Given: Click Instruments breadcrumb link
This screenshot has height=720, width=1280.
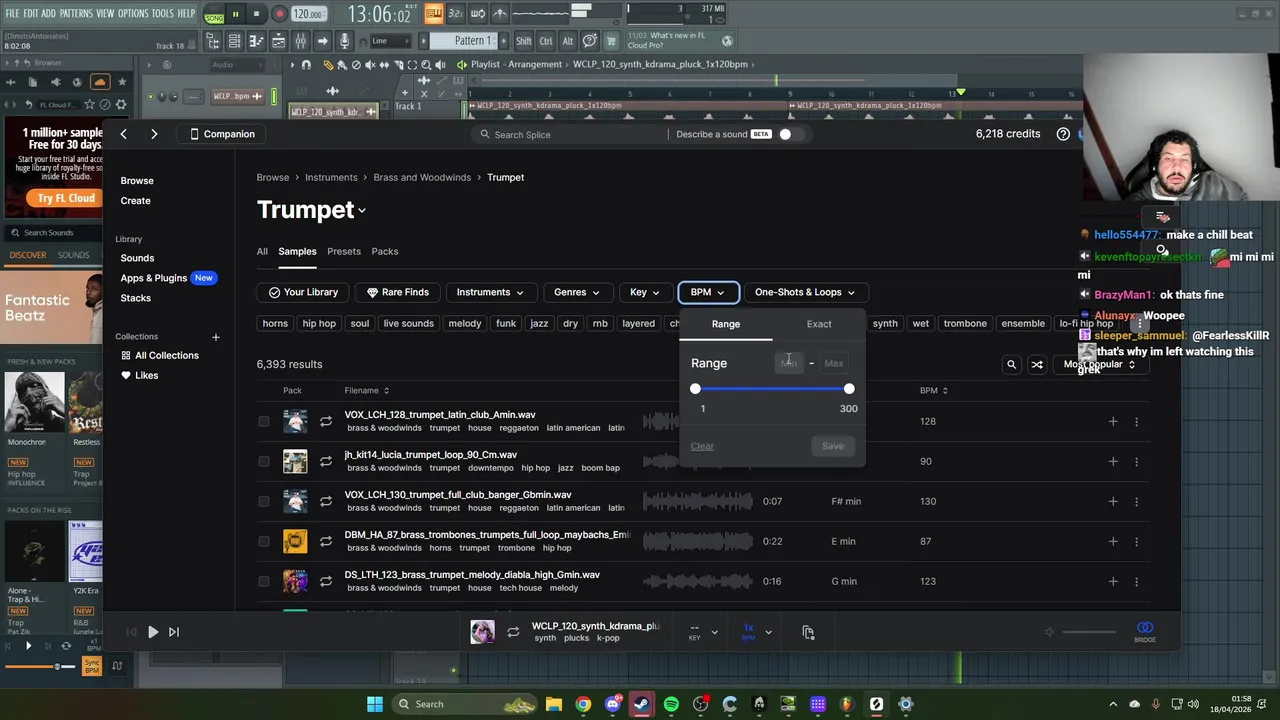Looking at the screenshot, I should pos(331,177).
